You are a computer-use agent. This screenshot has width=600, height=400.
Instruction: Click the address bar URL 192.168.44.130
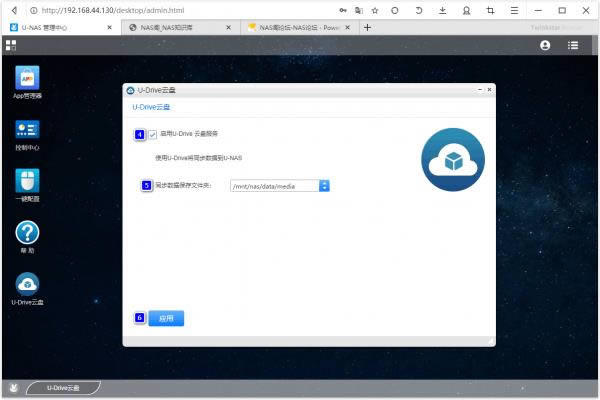[x=113, y=10]
